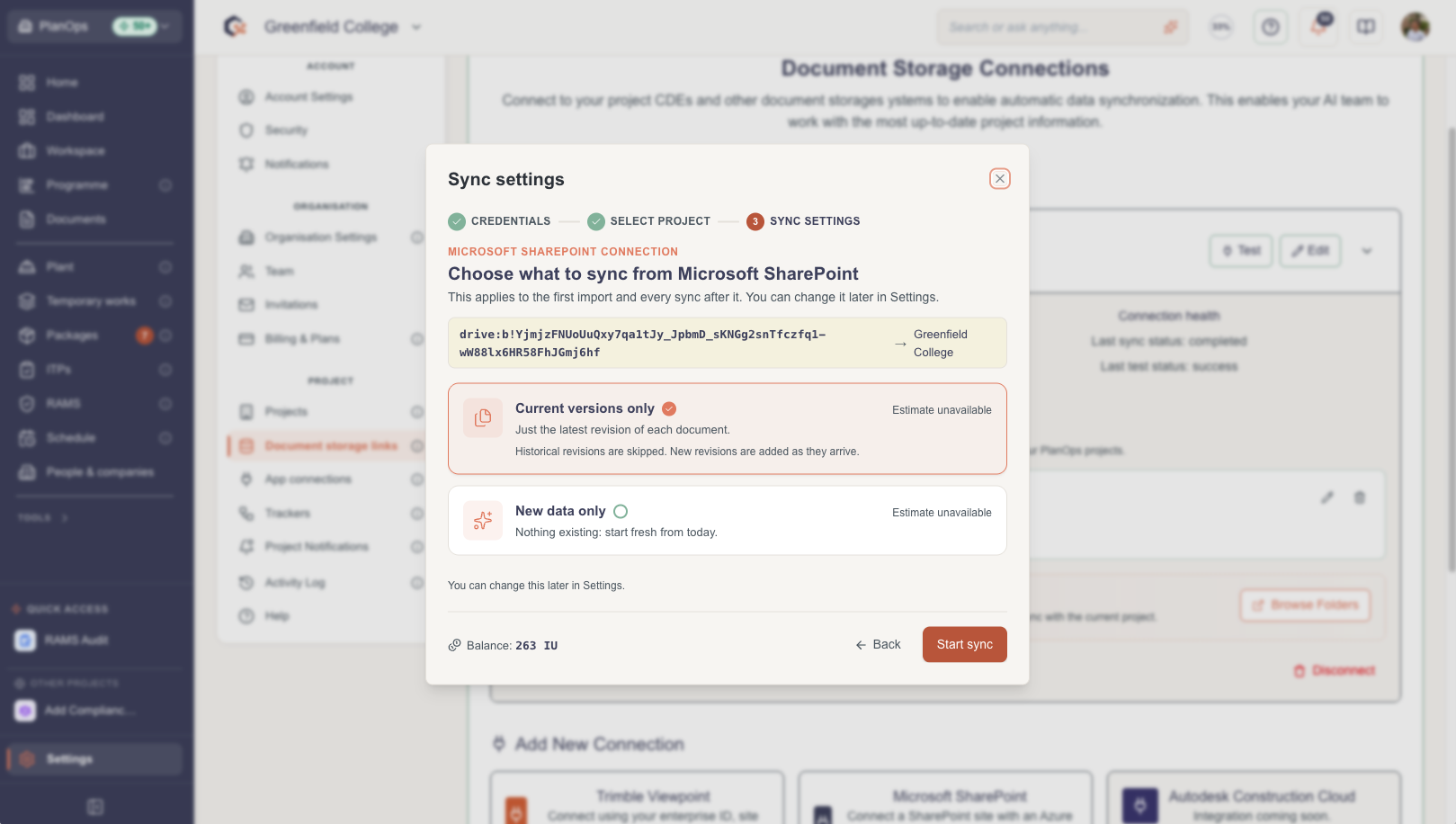Open the Credentials step
Screen dimensions: 1456x824
499,221
